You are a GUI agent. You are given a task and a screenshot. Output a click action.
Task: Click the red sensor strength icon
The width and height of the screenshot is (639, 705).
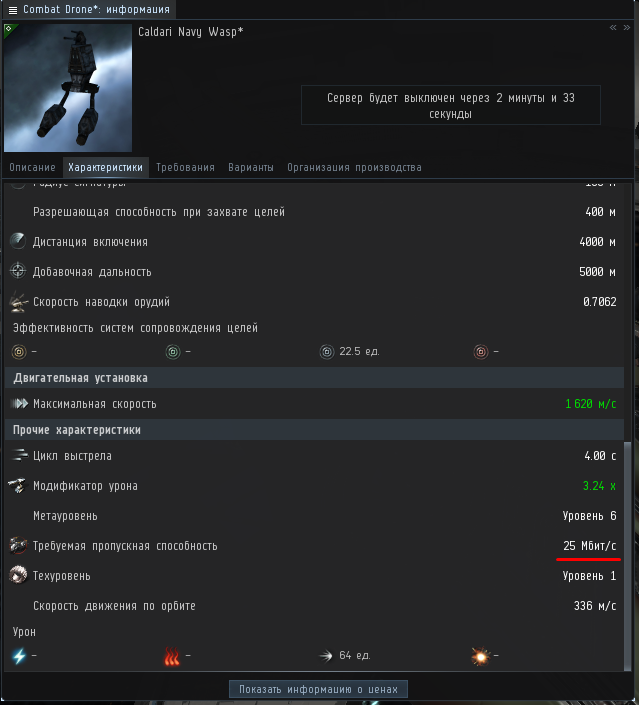click(481, 352)
